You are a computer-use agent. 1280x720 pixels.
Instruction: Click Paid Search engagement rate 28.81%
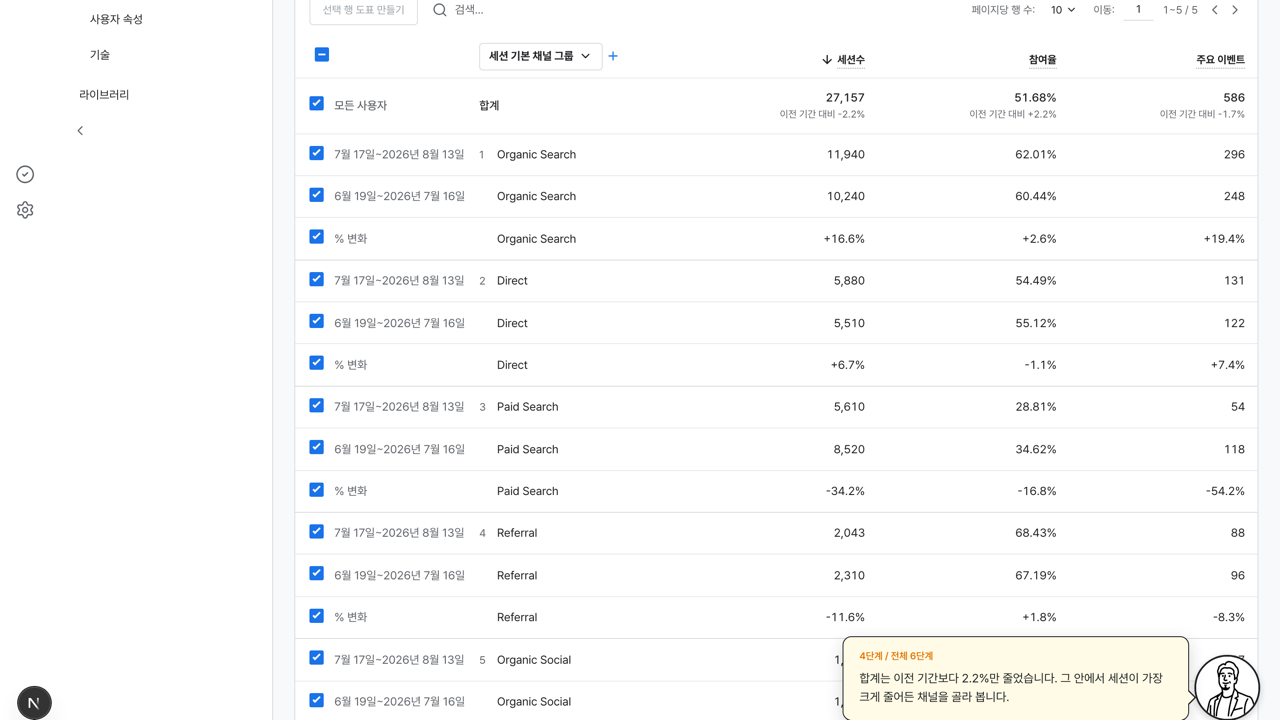tap(1035, 407)
